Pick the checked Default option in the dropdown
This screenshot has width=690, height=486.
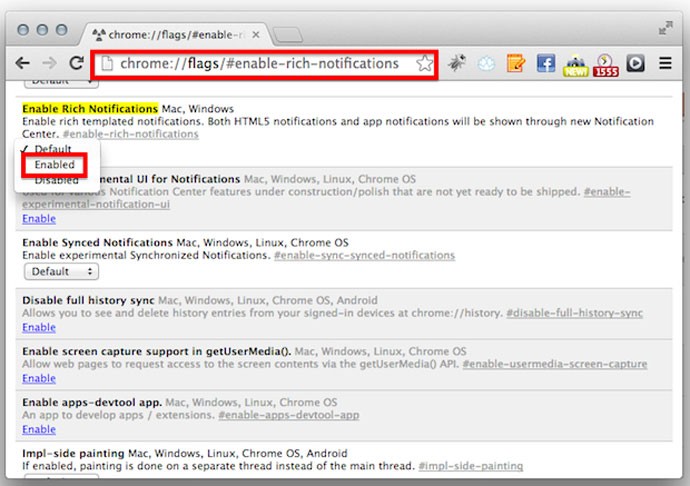pos(52,148)
